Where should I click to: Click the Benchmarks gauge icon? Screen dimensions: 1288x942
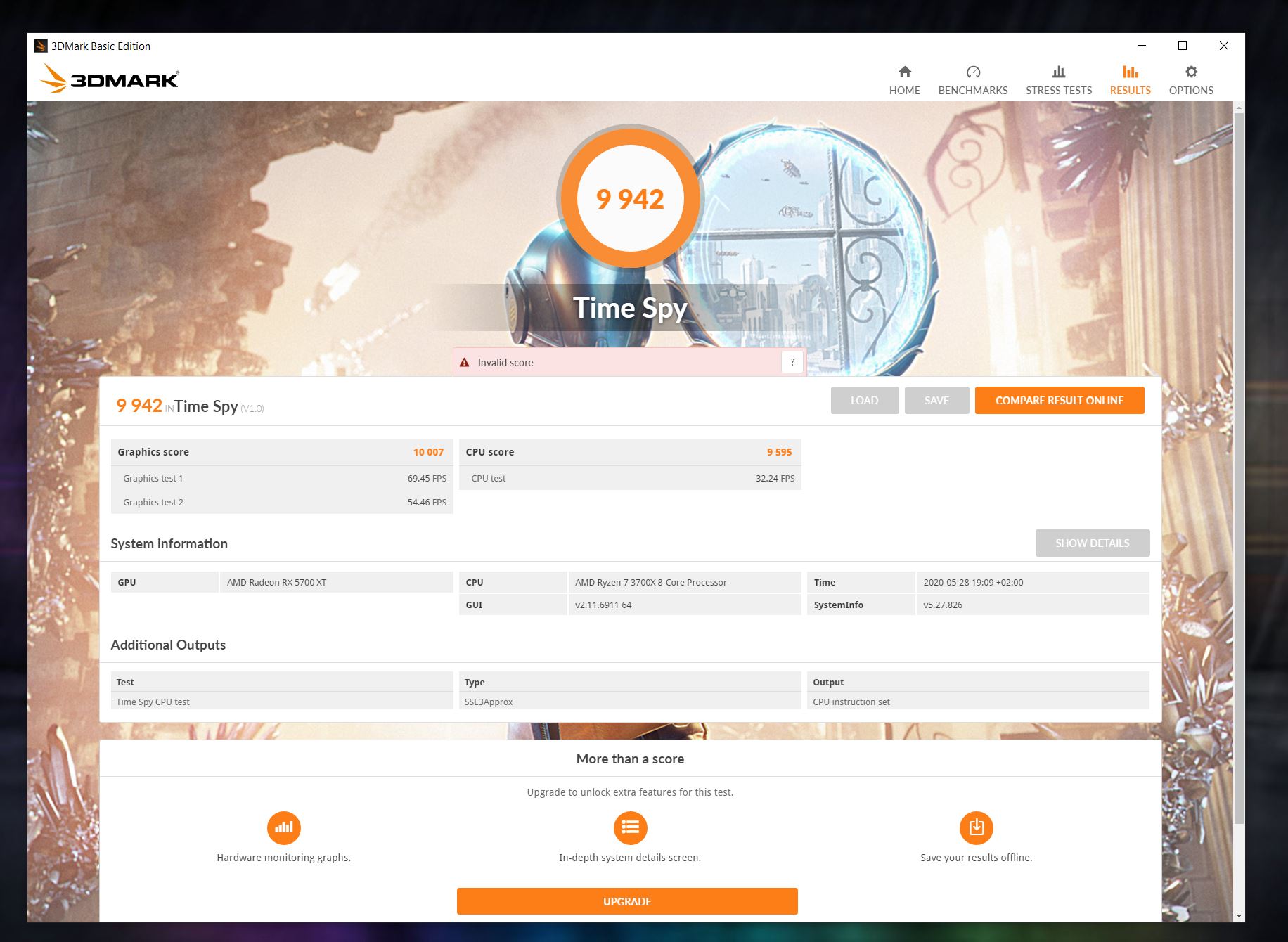point(973,72)
